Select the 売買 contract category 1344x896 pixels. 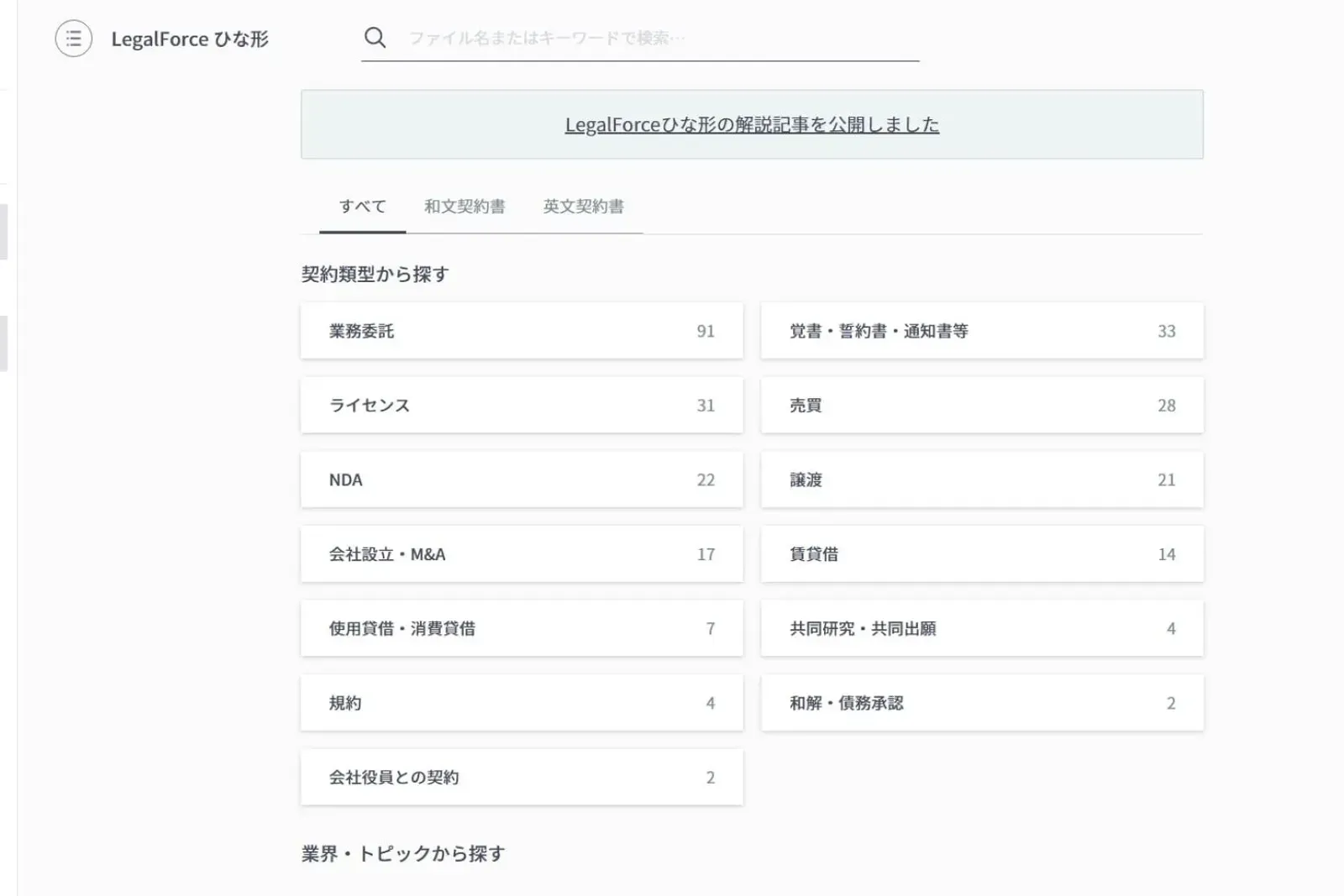[x=982, y=406]
